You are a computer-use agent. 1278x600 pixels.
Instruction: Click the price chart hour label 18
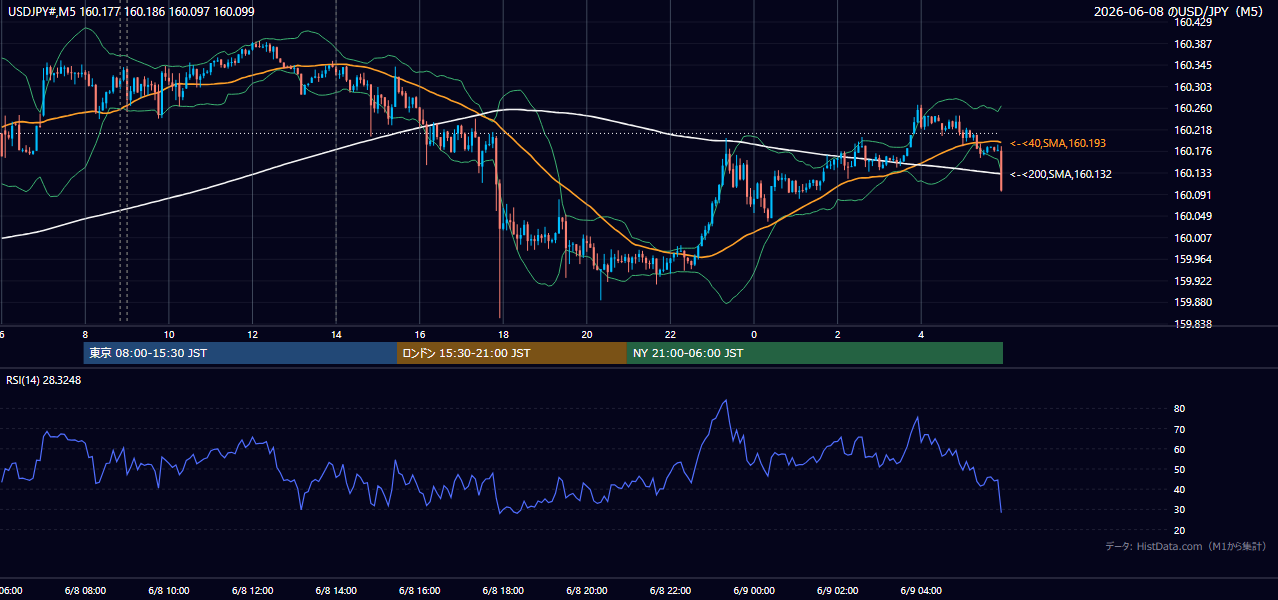(x=503, y=334)
